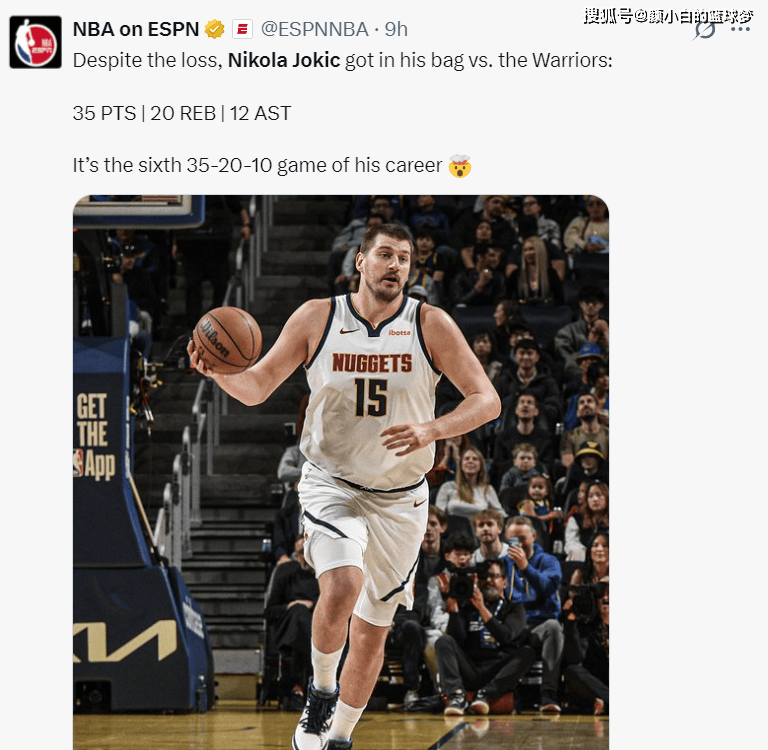Open the Jokic game photo
Viewport: 768px width, 750px height.
coord(341,472)
